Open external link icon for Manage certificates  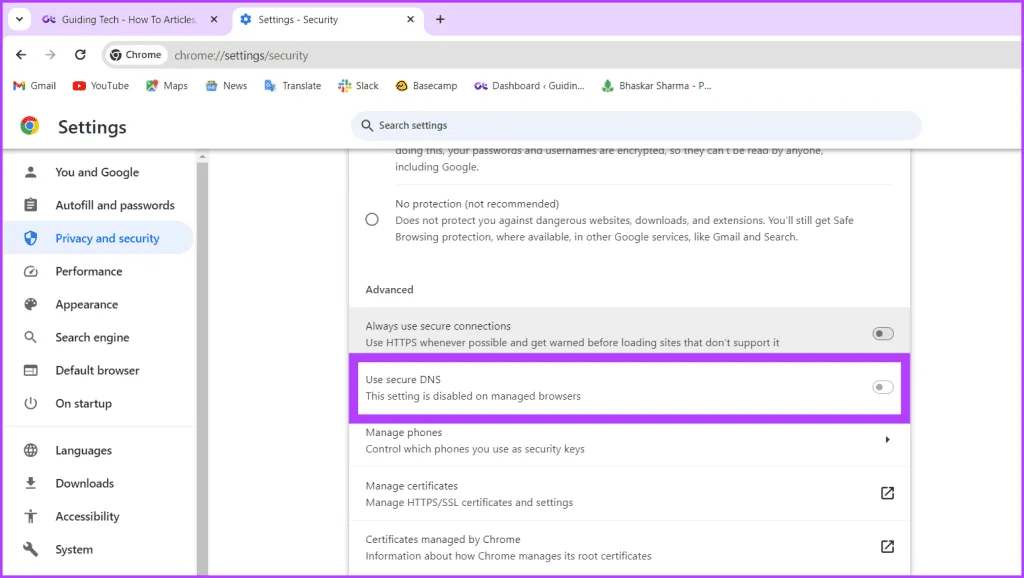pyautogui.click(x=886, y=493)
